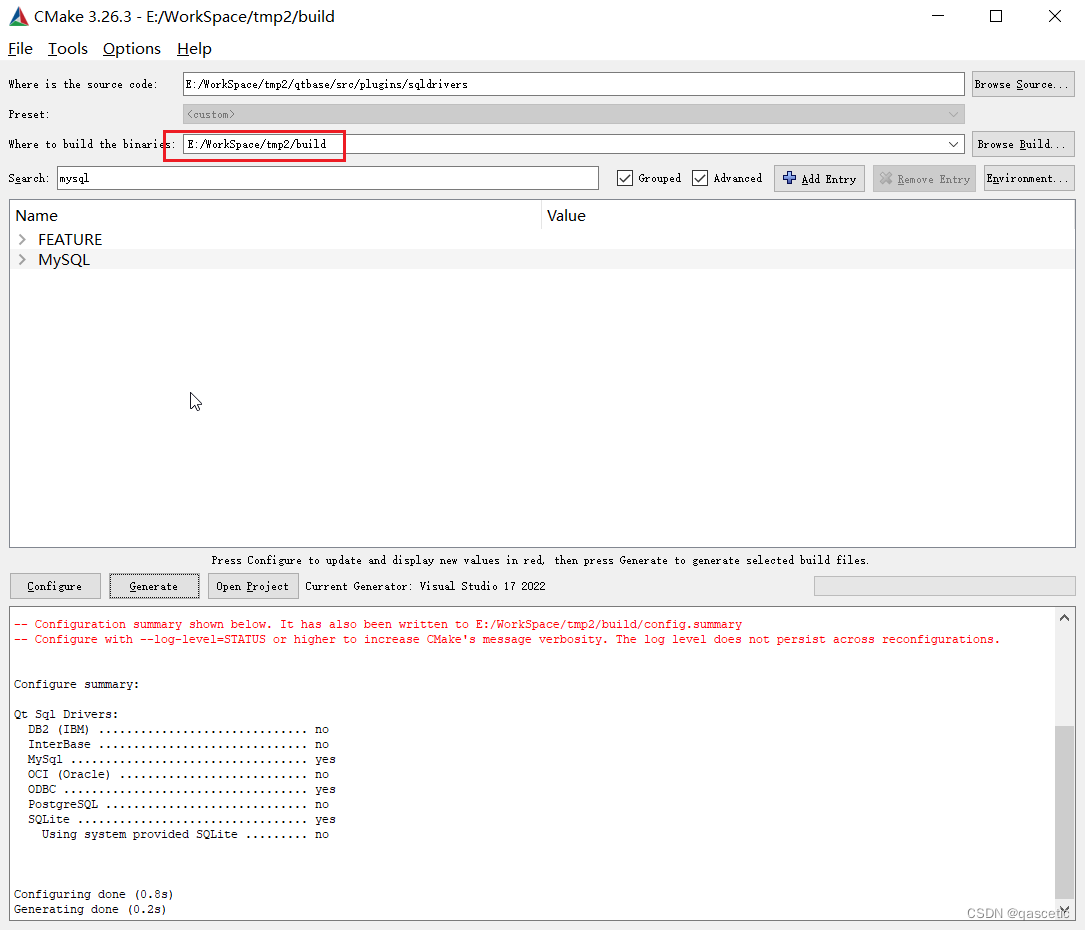Viewport: 1085px width, 930px height.
Task: Select the FEATURE tree row
Action: point(542,239)
